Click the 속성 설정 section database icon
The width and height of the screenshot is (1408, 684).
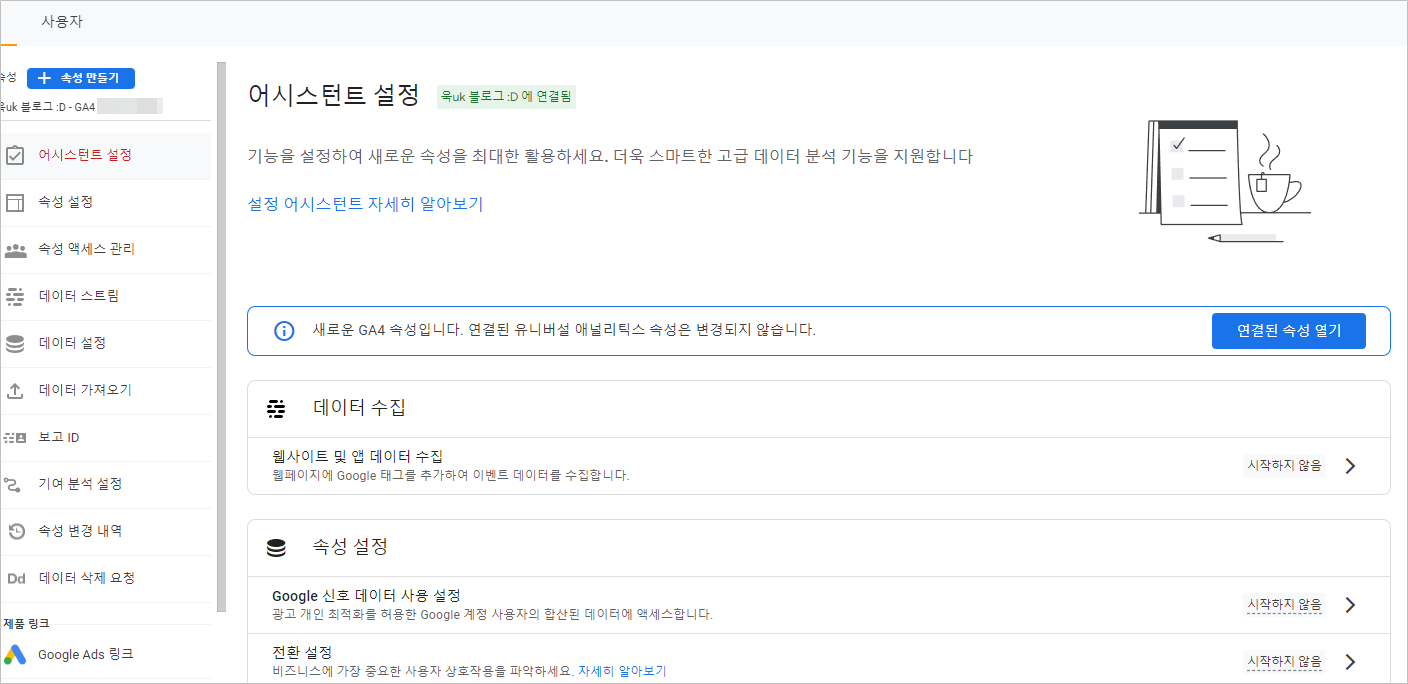click(x=276, y=548)
